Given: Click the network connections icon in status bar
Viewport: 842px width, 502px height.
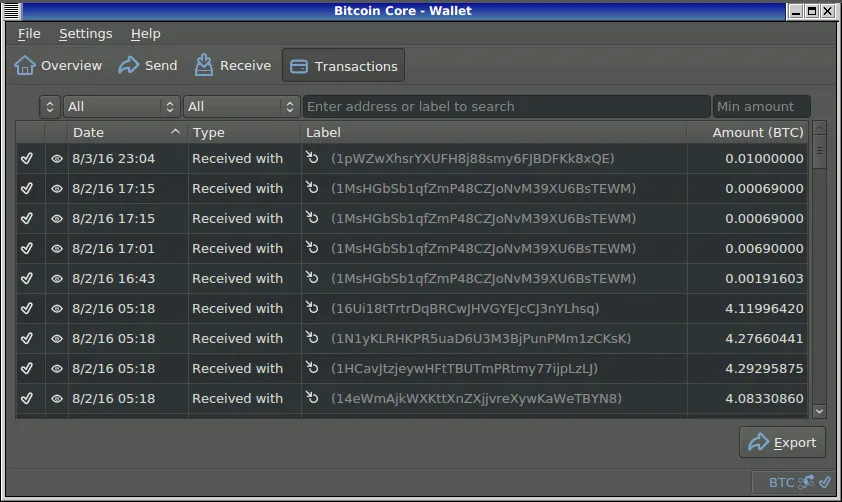Looking at the screenshot, I should [x=806, y=482].
